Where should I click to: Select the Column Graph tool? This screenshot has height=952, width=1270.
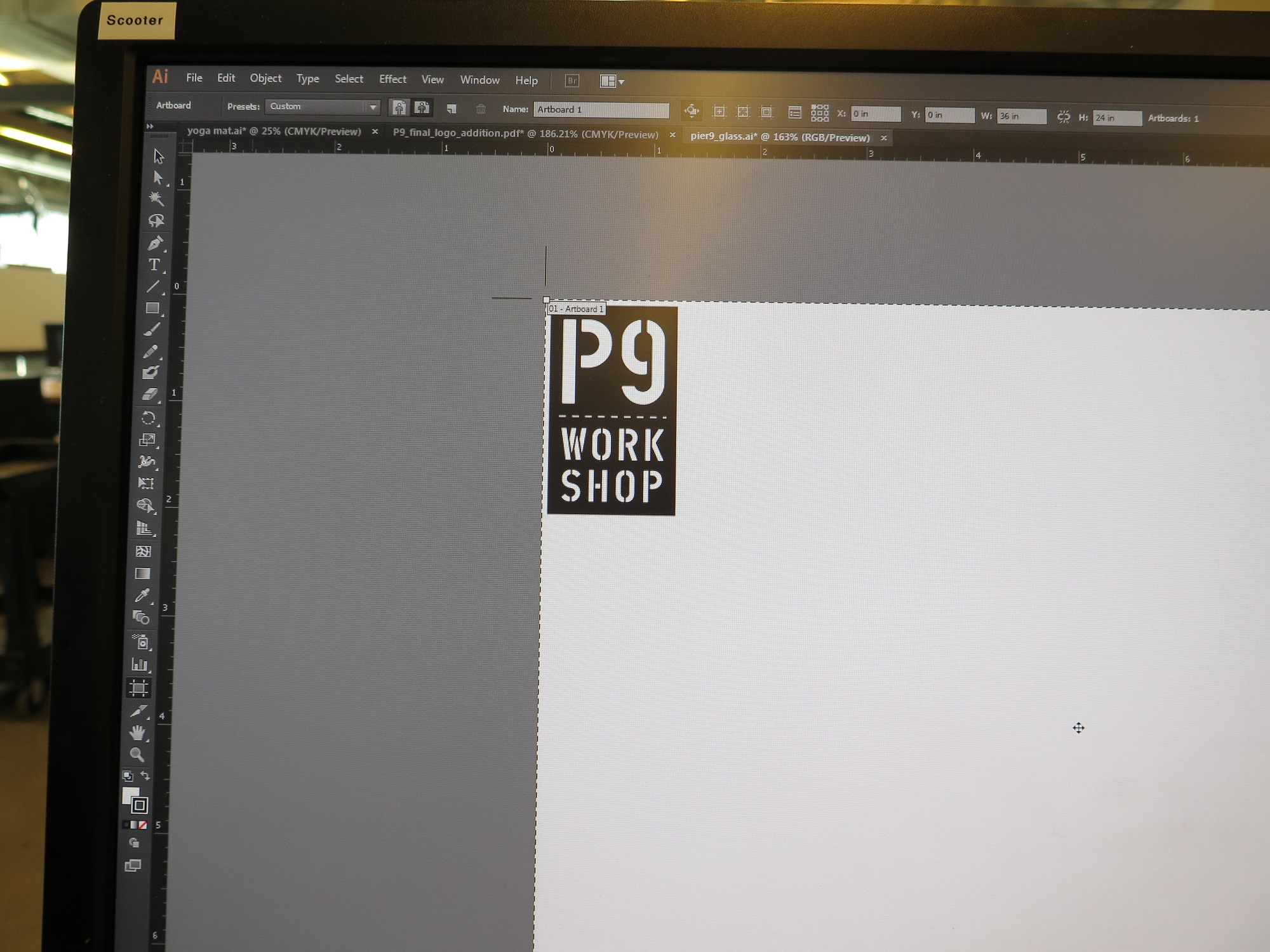click(x=139, y=664)
